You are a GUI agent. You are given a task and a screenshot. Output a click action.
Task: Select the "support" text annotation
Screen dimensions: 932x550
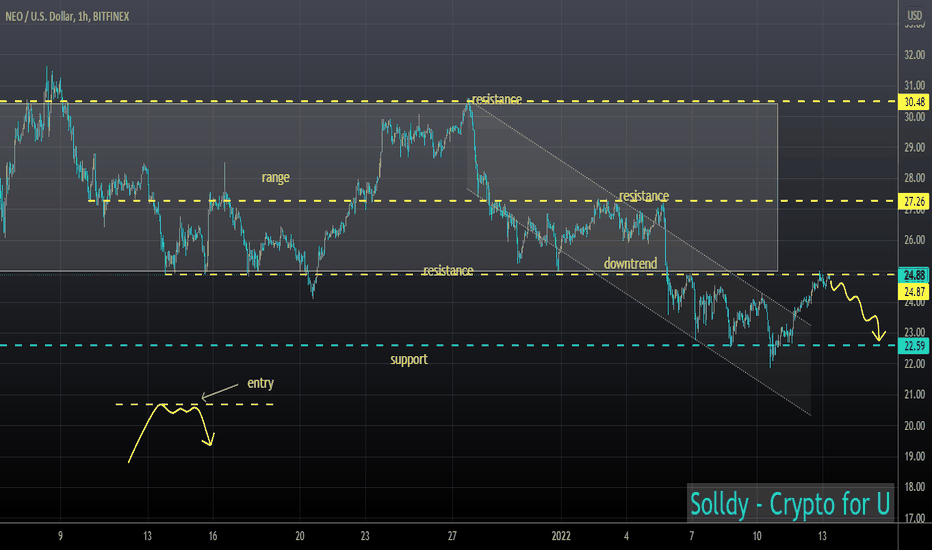[409, 360]
